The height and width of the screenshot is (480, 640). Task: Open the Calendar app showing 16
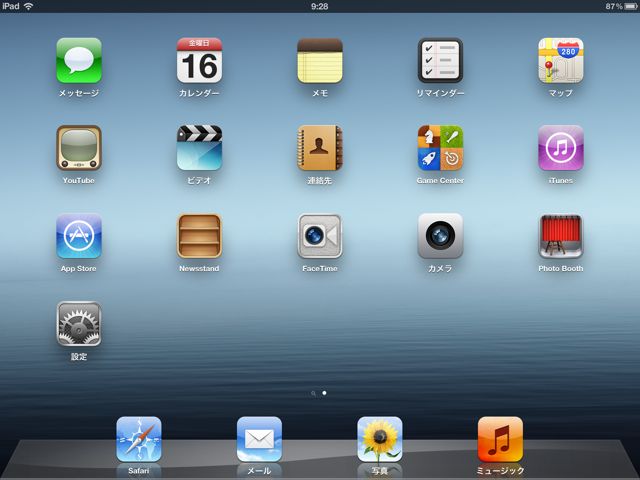pyautogui.click(x=199, y=60)
